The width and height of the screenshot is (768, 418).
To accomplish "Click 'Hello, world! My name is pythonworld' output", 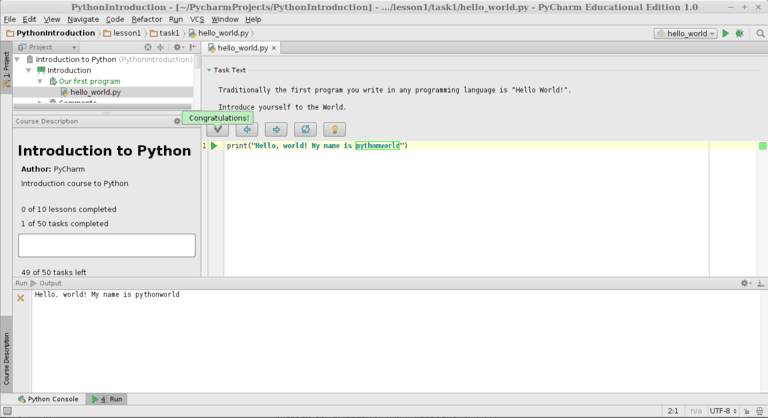I will (107, 295).
